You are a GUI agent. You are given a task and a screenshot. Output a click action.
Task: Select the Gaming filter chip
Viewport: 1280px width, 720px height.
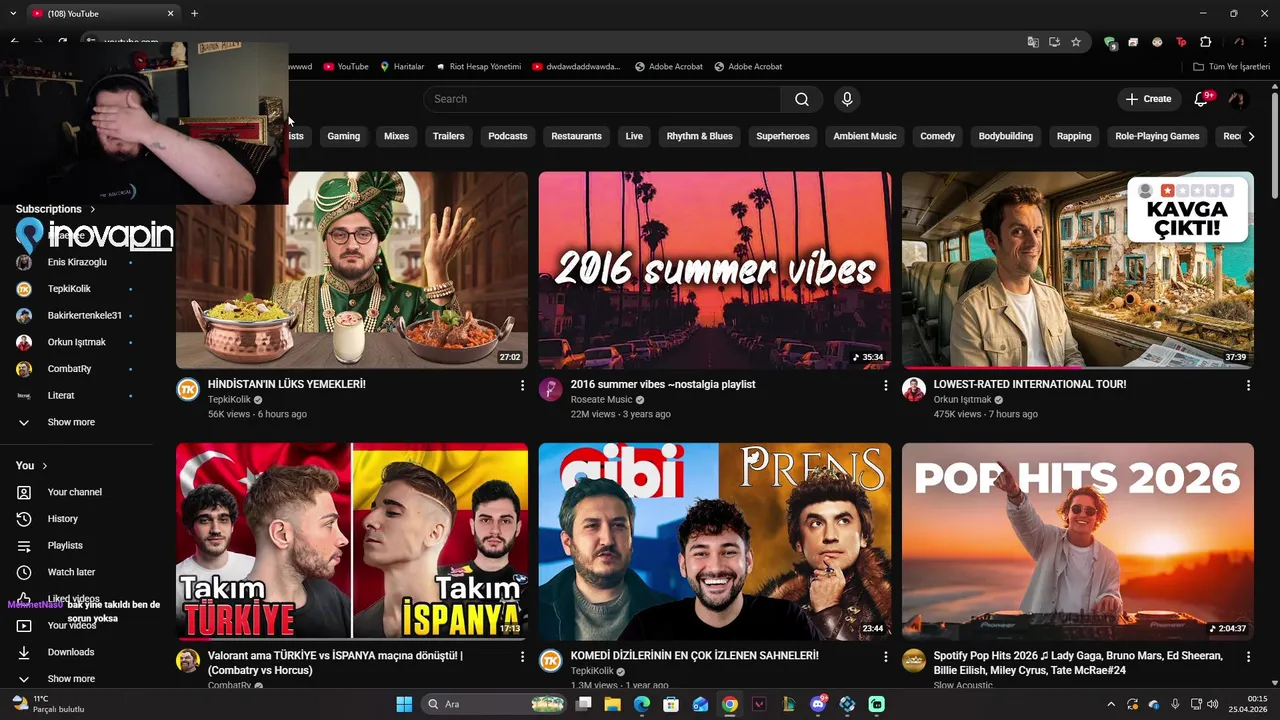click(x=344, y=136)
